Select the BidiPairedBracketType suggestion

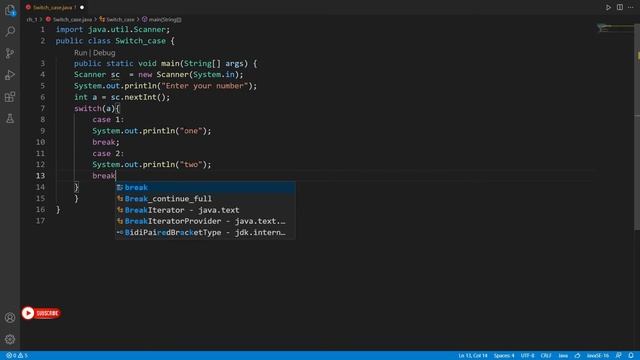205,232
